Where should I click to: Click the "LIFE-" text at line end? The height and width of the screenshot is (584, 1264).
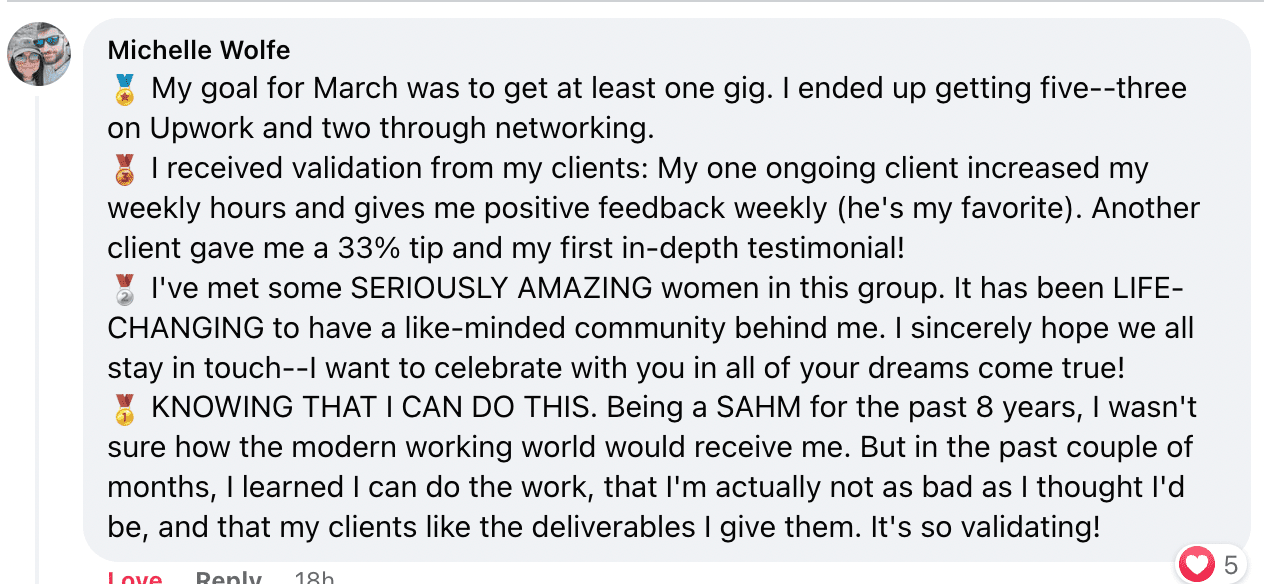click(1149, 289)
